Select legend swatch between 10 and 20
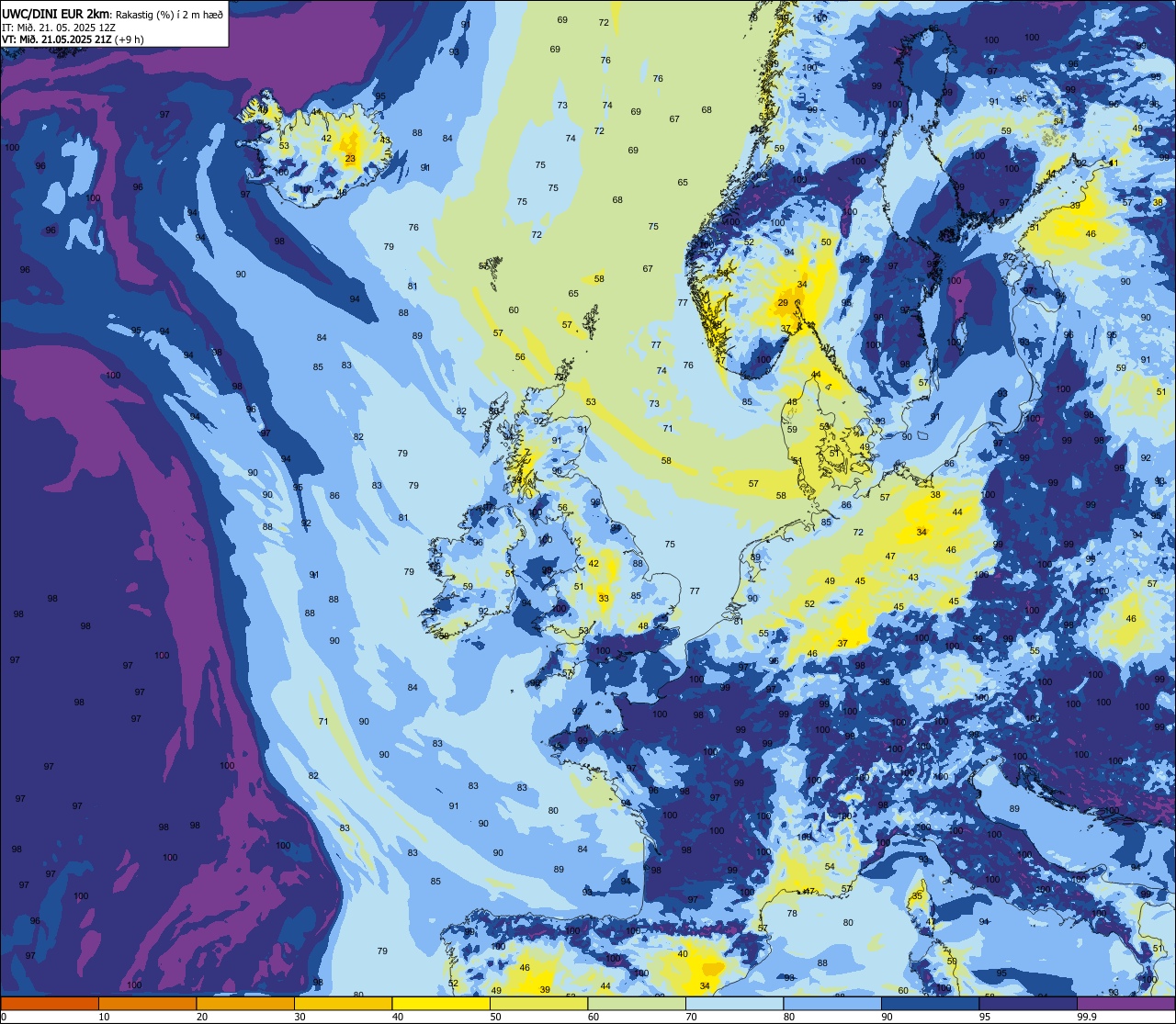Image resolution: width=1176 pixels, height=1024 pixels. pos(147,1004)
